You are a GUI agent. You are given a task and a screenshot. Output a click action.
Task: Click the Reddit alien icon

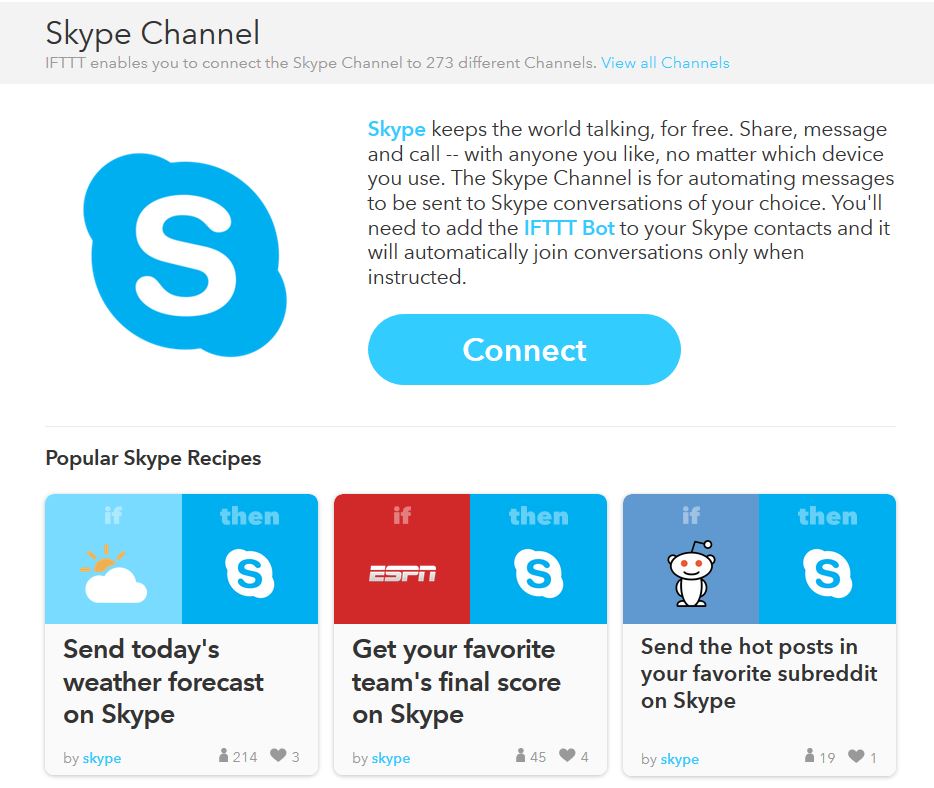tap(691, 573)
